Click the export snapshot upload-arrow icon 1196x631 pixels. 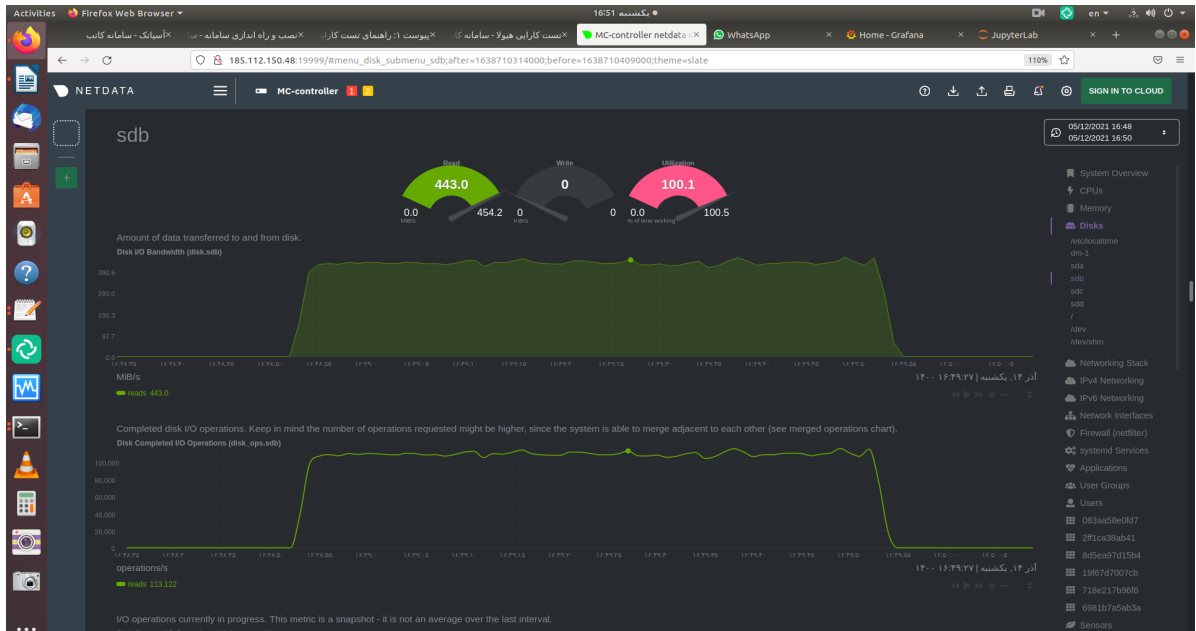[x=982, y=91]
